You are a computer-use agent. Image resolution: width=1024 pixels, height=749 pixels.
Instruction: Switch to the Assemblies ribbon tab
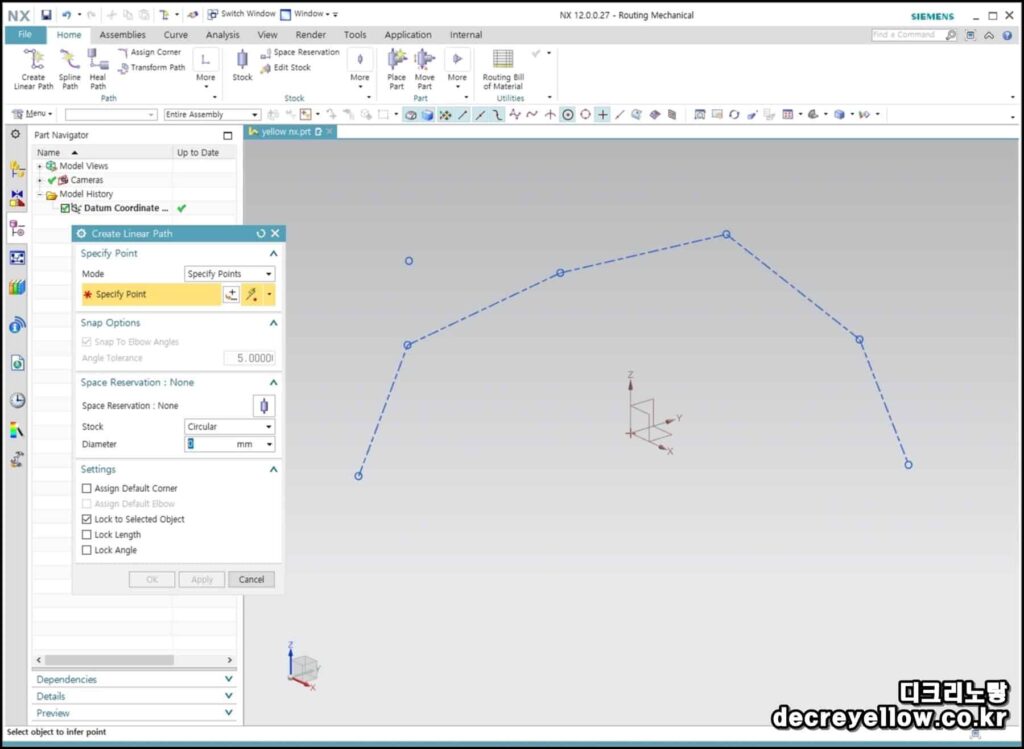click(122, 35)
